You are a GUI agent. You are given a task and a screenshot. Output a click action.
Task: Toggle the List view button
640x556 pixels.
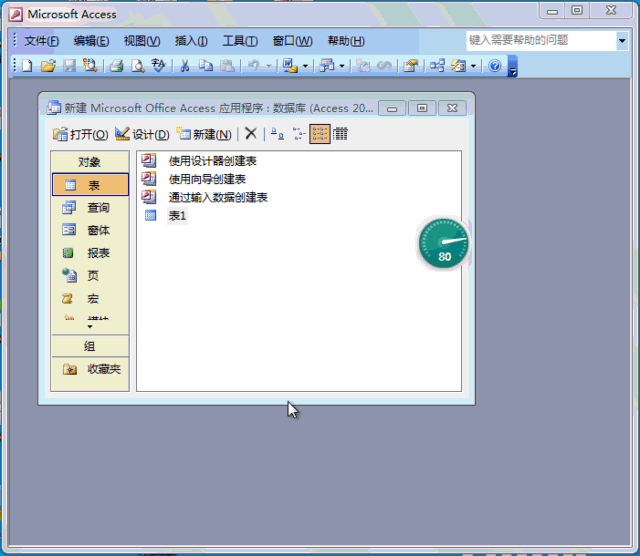[320, 134]
